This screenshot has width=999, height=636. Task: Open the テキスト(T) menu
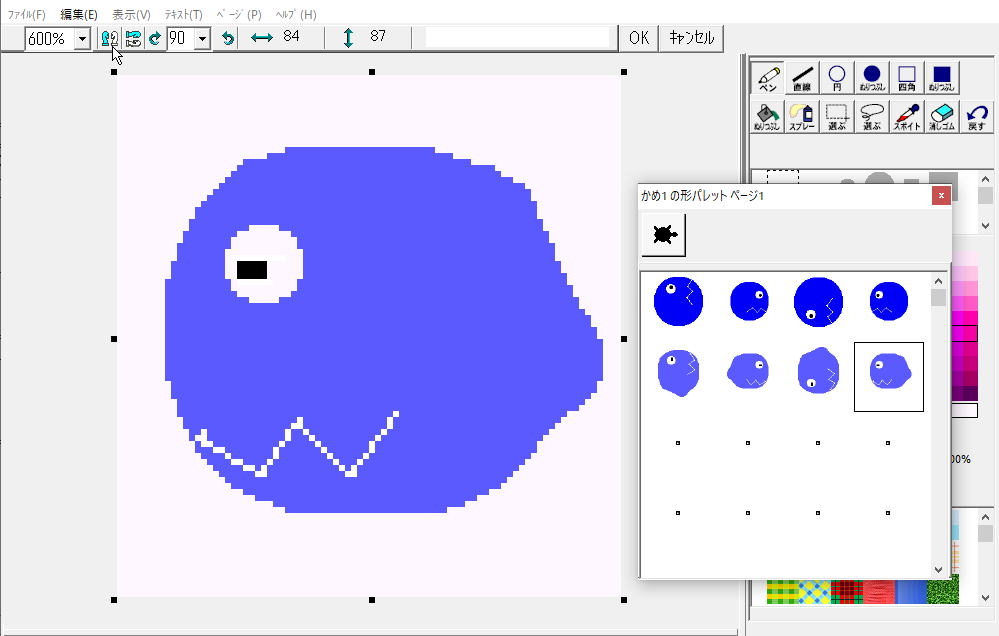tap(183, 14)
